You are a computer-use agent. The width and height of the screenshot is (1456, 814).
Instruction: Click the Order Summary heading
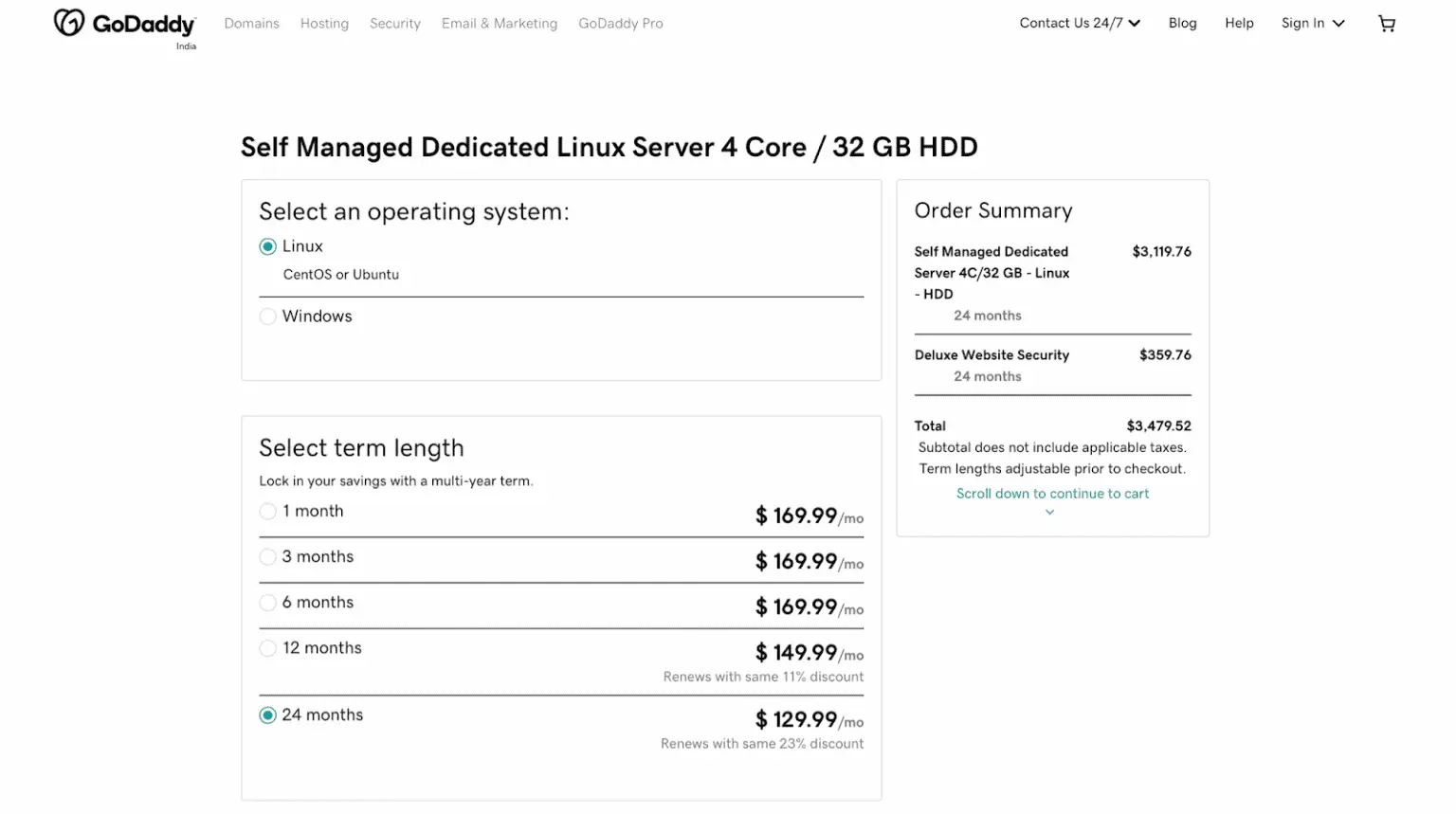point(993,211)
